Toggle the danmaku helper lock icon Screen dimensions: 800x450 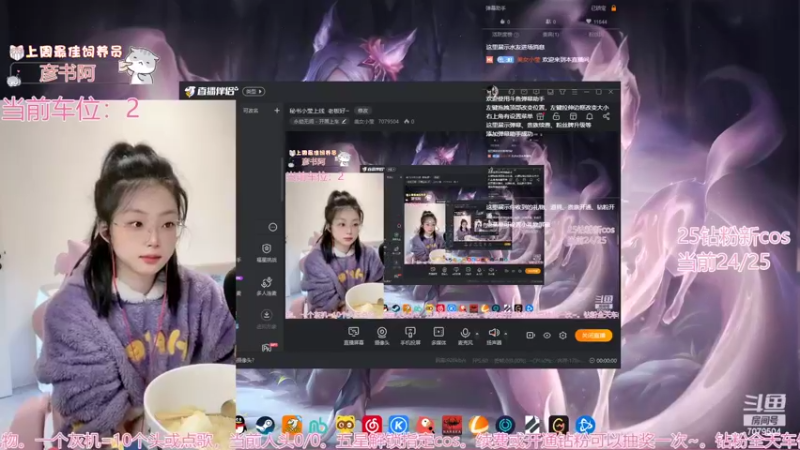coord(557,116)
